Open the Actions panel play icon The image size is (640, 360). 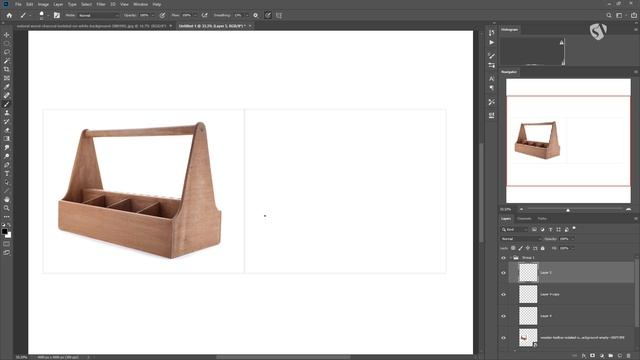[x=491, y=42]
